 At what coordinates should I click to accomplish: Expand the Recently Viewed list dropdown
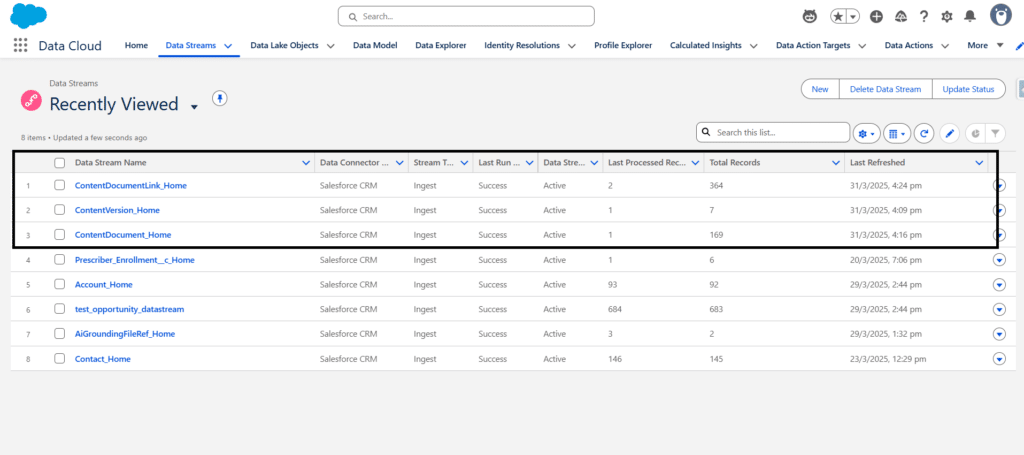click(194, 105)
